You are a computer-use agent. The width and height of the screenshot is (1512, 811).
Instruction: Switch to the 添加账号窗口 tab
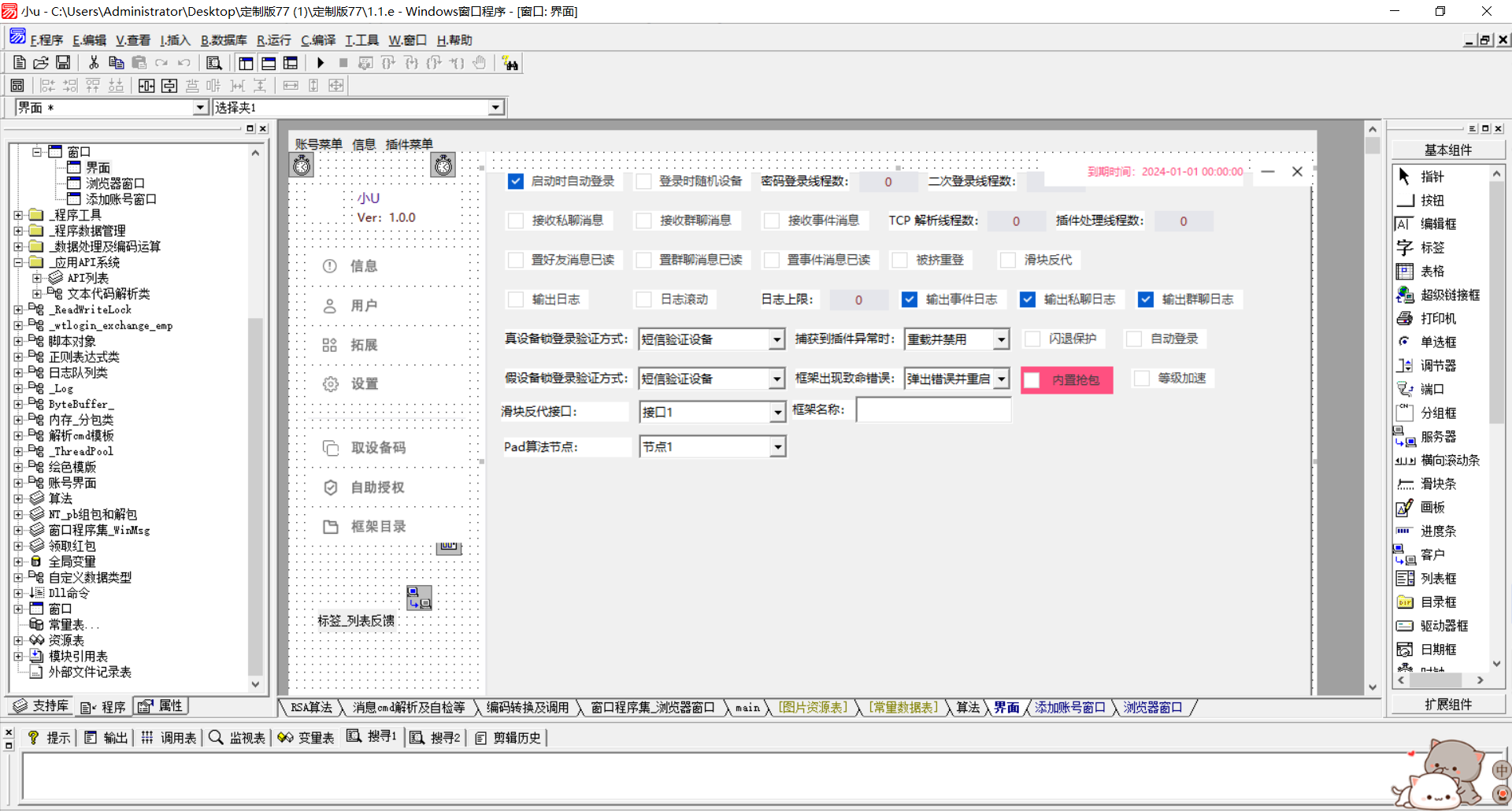(1069, 708)
